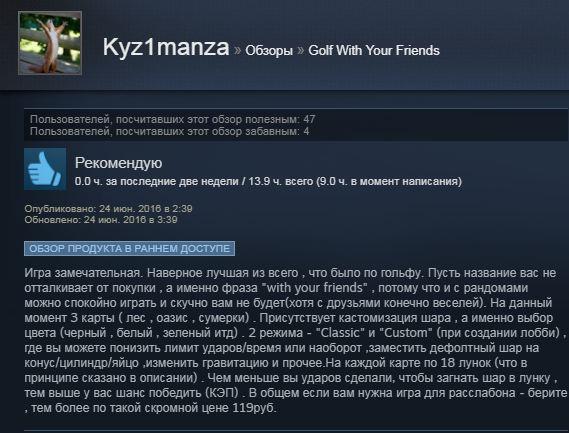
Task: Click the (КЭП) text in the review
Action: point(222,393)
